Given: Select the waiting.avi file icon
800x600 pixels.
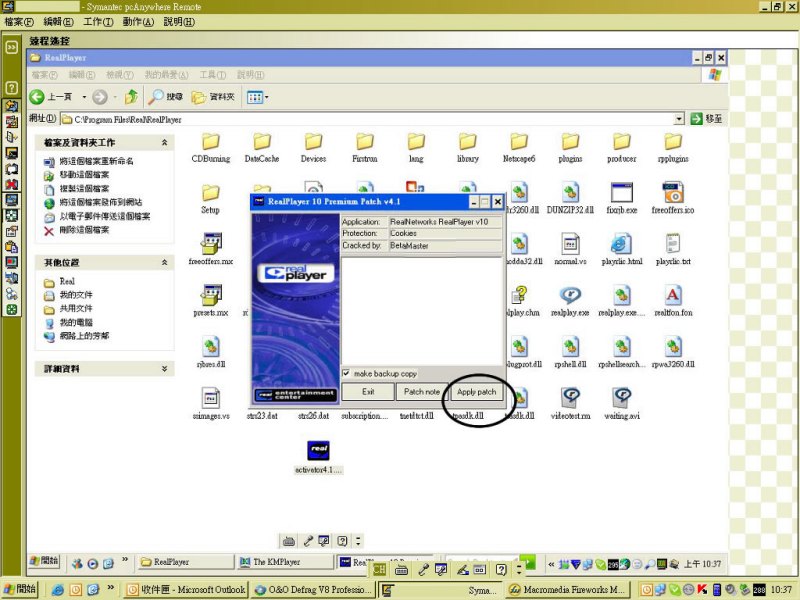Looking at the screenshot, I should click(621, 398).
